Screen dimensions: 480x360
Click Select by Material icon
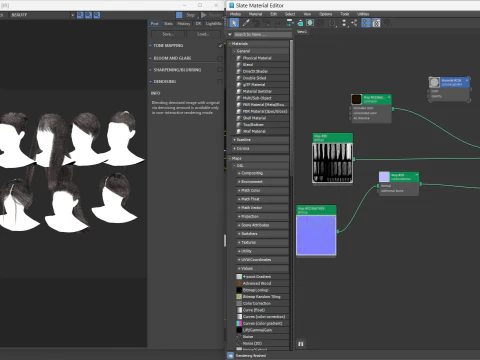click(387, 23)
